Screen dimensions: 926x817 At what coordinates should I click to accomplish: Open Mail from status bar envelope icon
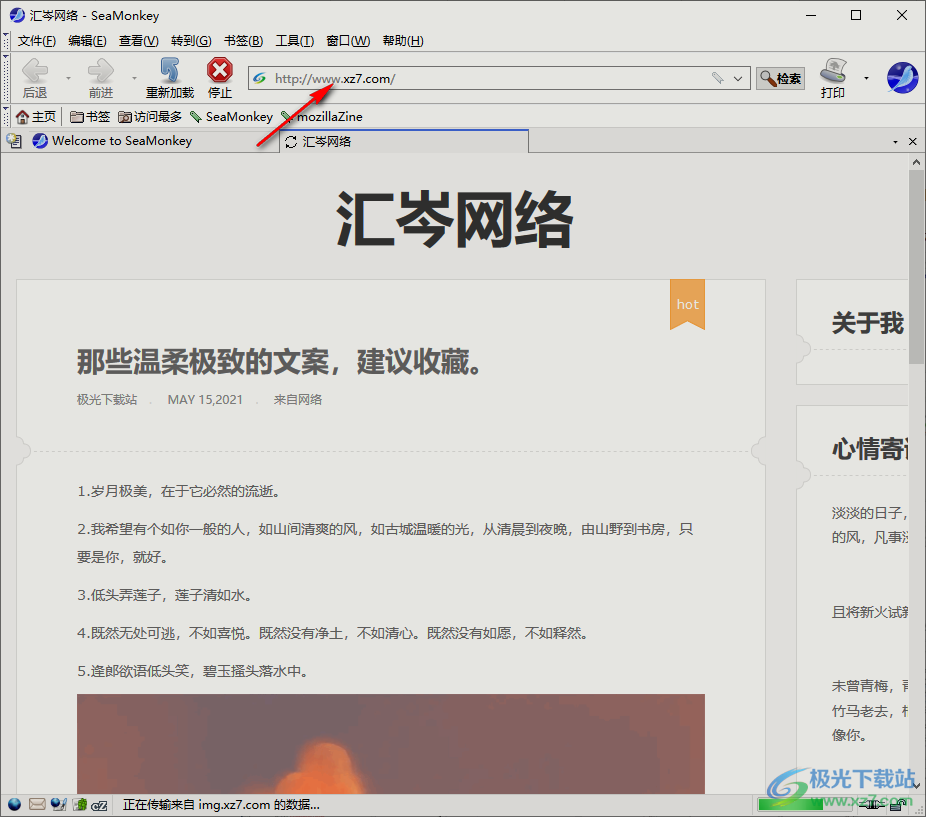click(x=37, y=804)
